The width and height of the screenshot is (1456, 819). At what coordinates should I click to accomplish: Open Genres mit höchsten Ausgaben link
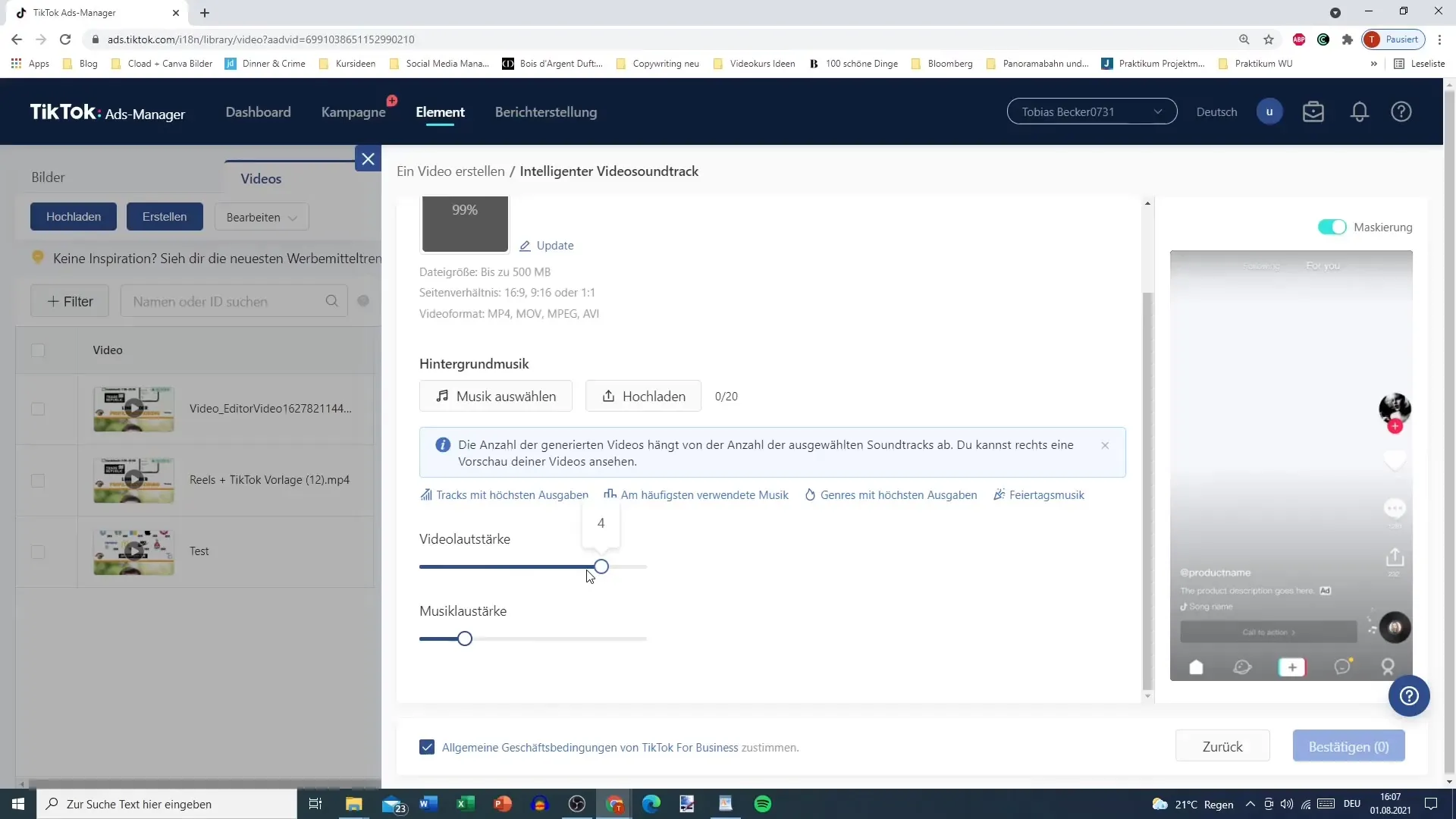891,495
